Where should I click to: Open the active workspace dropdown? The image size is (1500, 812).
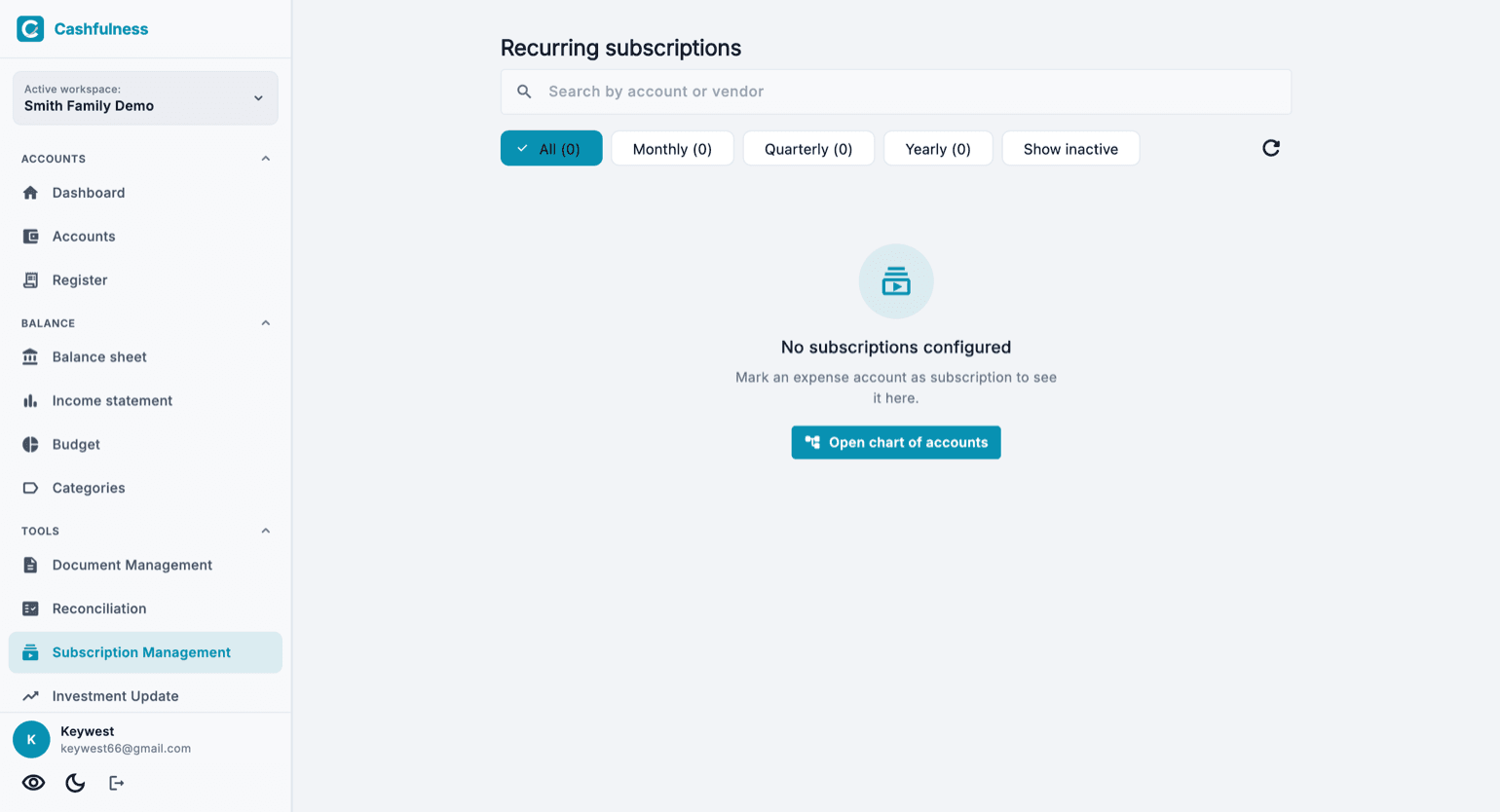coord(145,97)
